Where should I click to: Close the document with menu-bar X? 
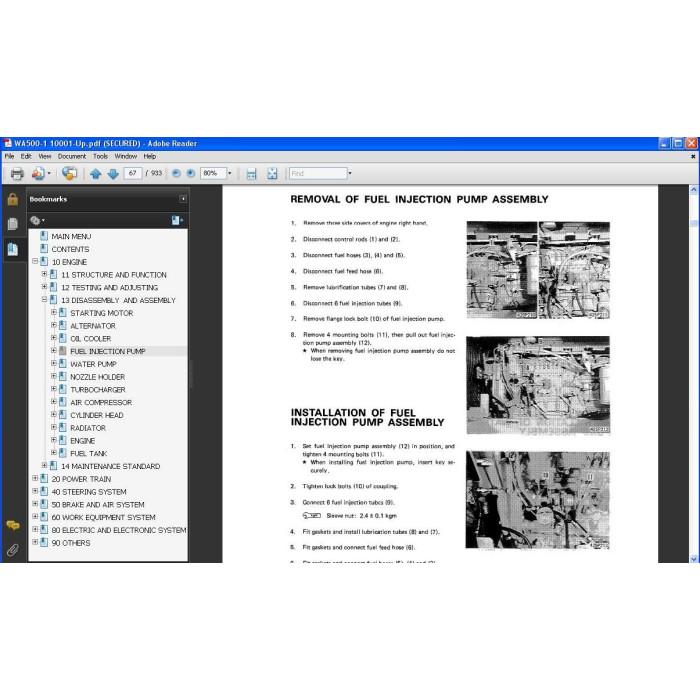tap(693, 156)
